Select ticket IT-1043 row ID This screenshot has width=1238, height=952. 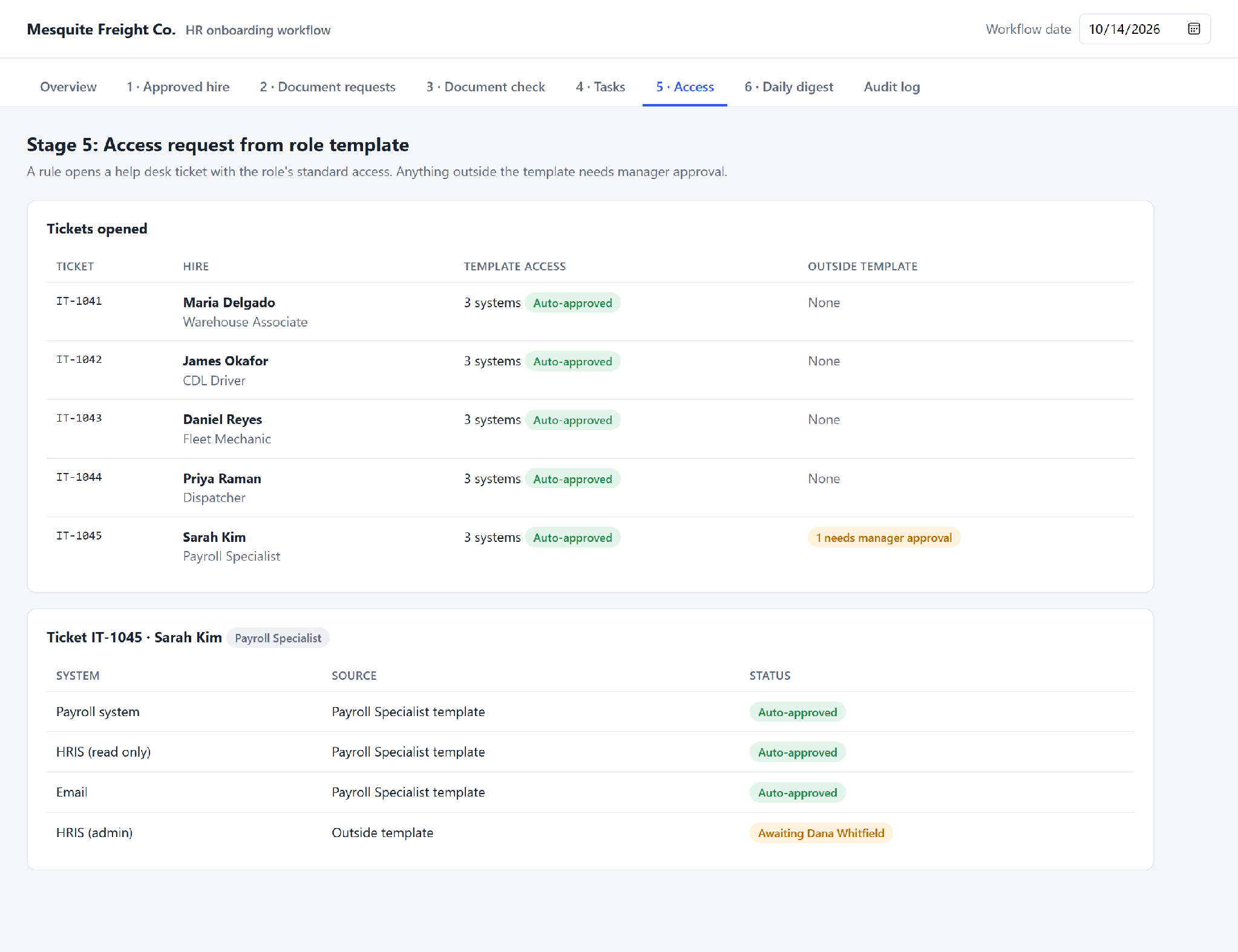pyautogui.click(x=79, y=419)
